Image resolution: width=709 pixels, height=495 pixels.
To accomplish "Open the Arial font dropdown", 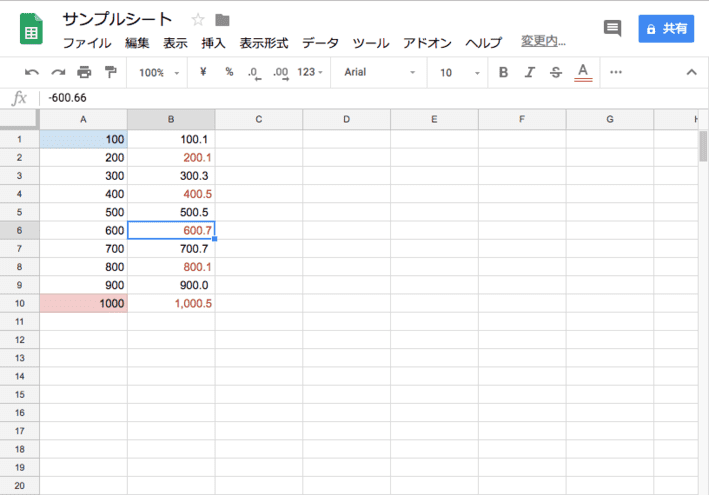I will coord(379,72).
